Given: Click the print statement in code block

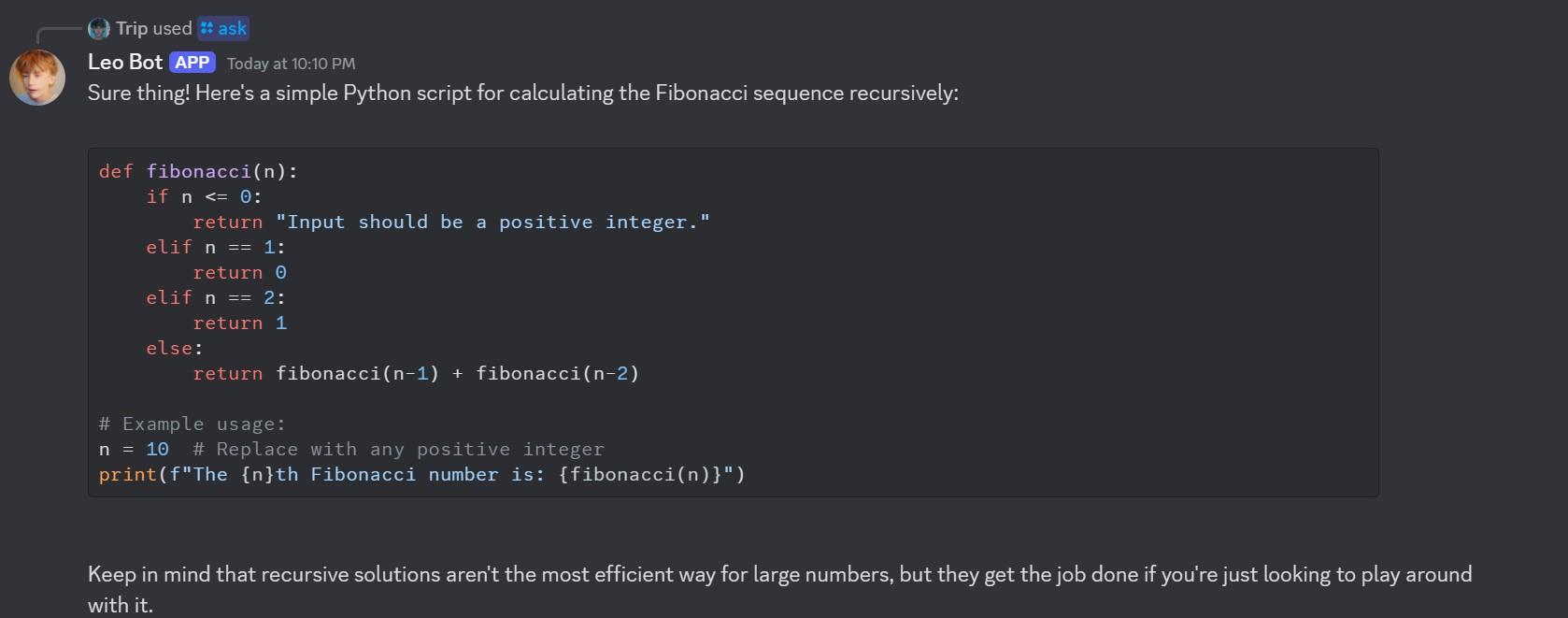Looking at the screenshot, I should pyautogui.click(x=421, y=475).
